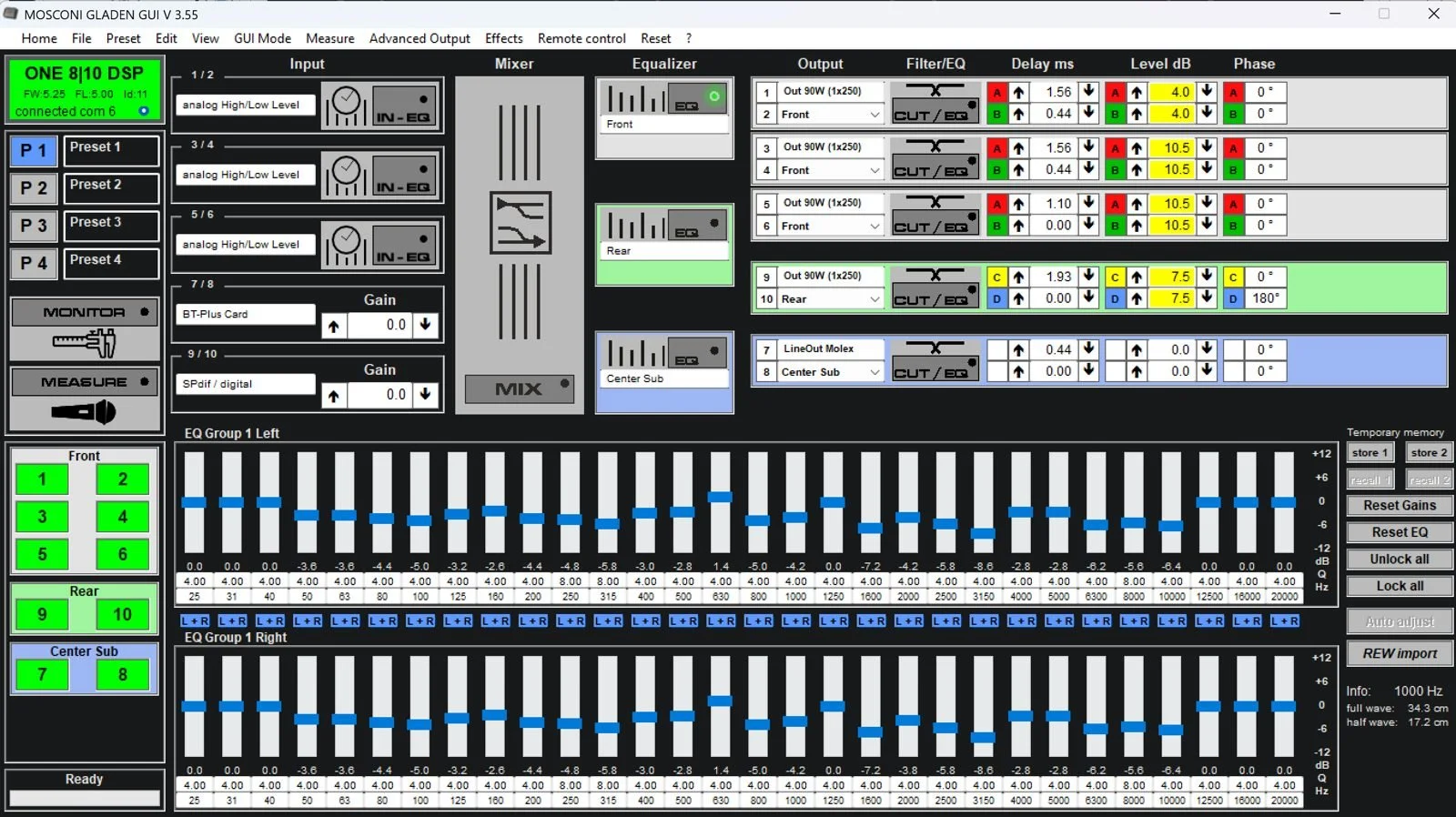Toggle the MIX button
This screenshot has width=1456, height=817.
pyautogui.click(x=520, y=388)
